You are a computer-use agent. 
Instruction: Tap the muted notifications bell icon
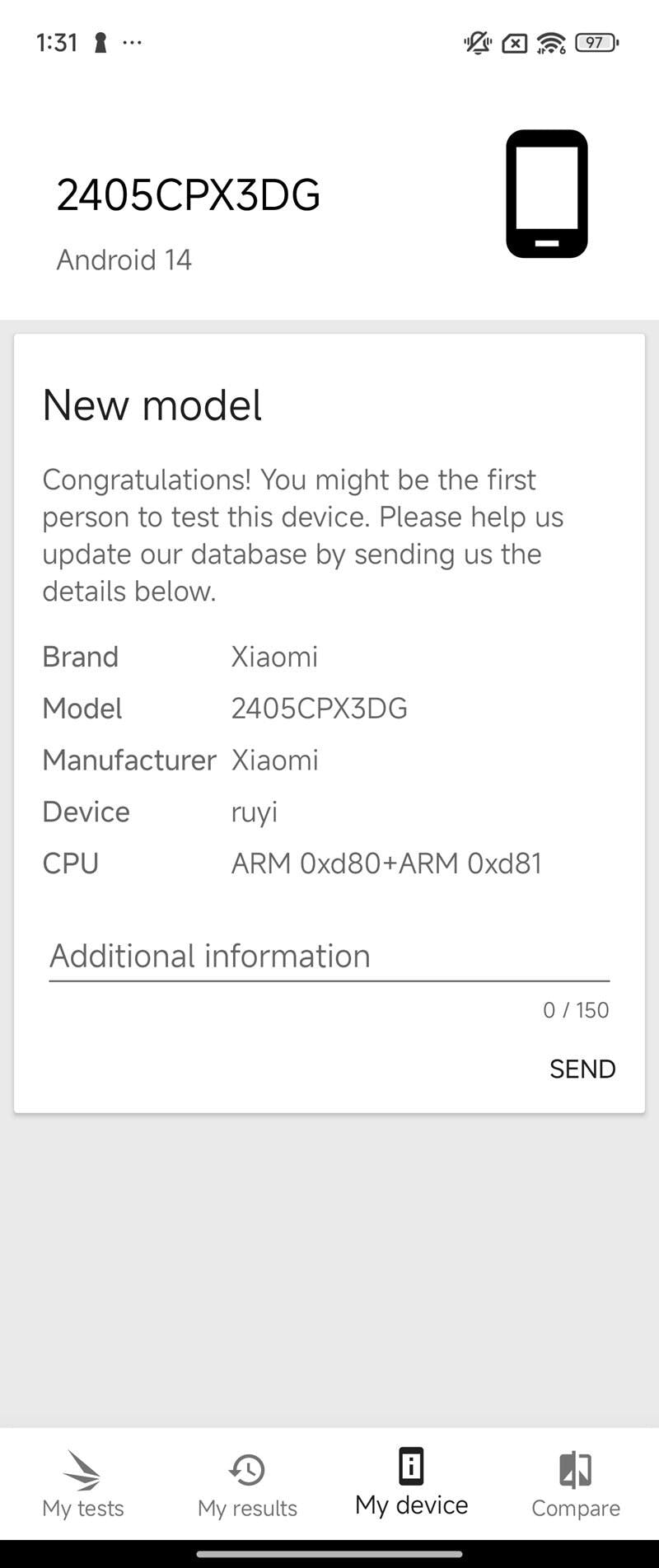pos(478,42)
